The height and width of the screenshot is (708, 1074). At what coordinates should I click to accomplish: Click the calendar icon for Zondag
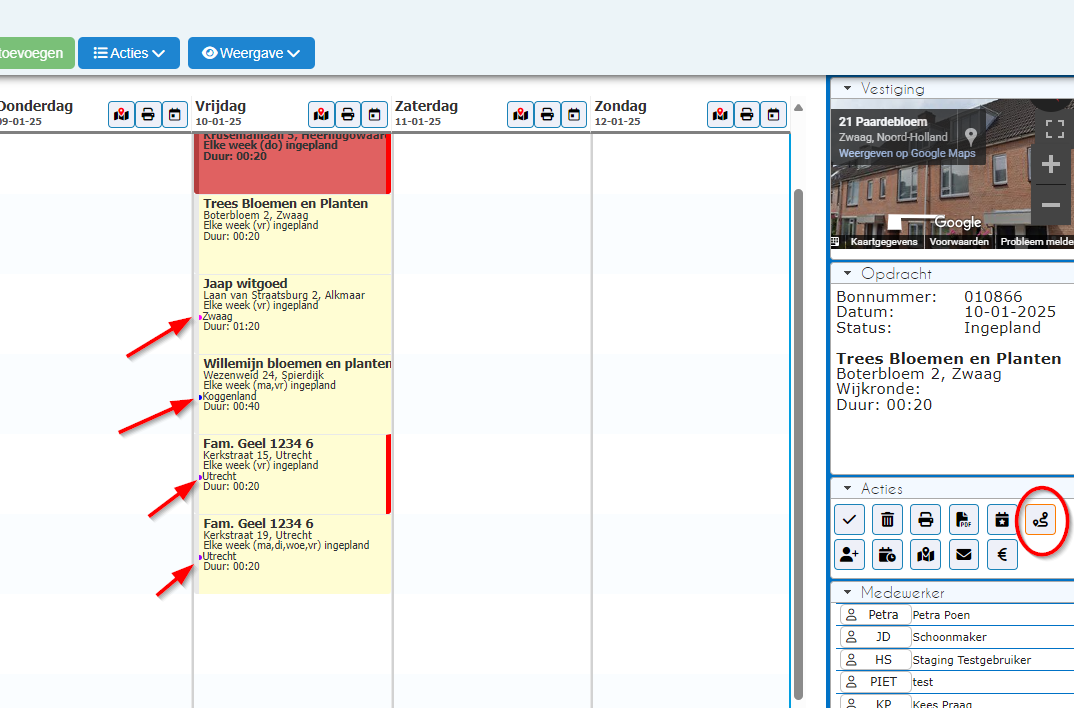tap(774, 114)
